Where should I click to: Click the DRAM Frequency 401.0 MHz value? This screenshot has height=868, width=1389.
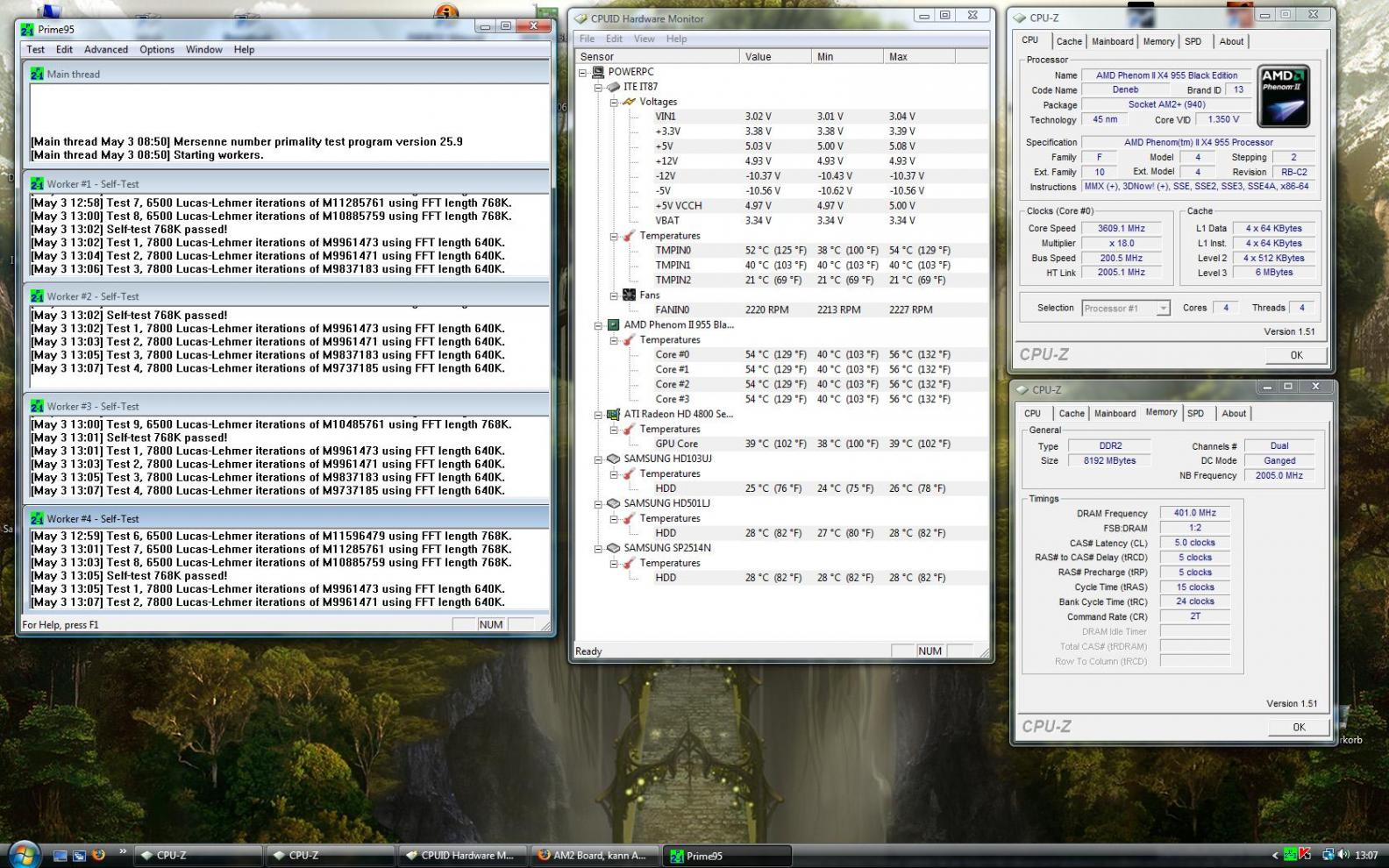coord(1194,513)
